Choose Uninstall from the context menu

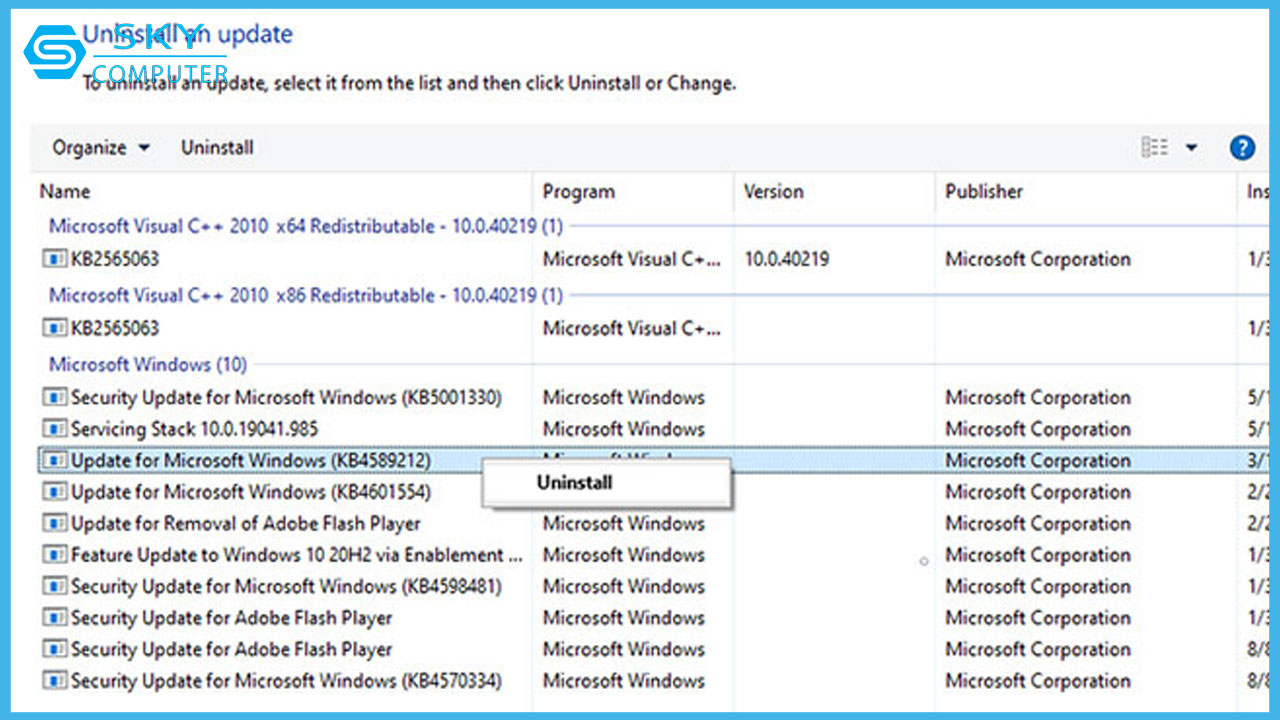click(x=573, y=482)
